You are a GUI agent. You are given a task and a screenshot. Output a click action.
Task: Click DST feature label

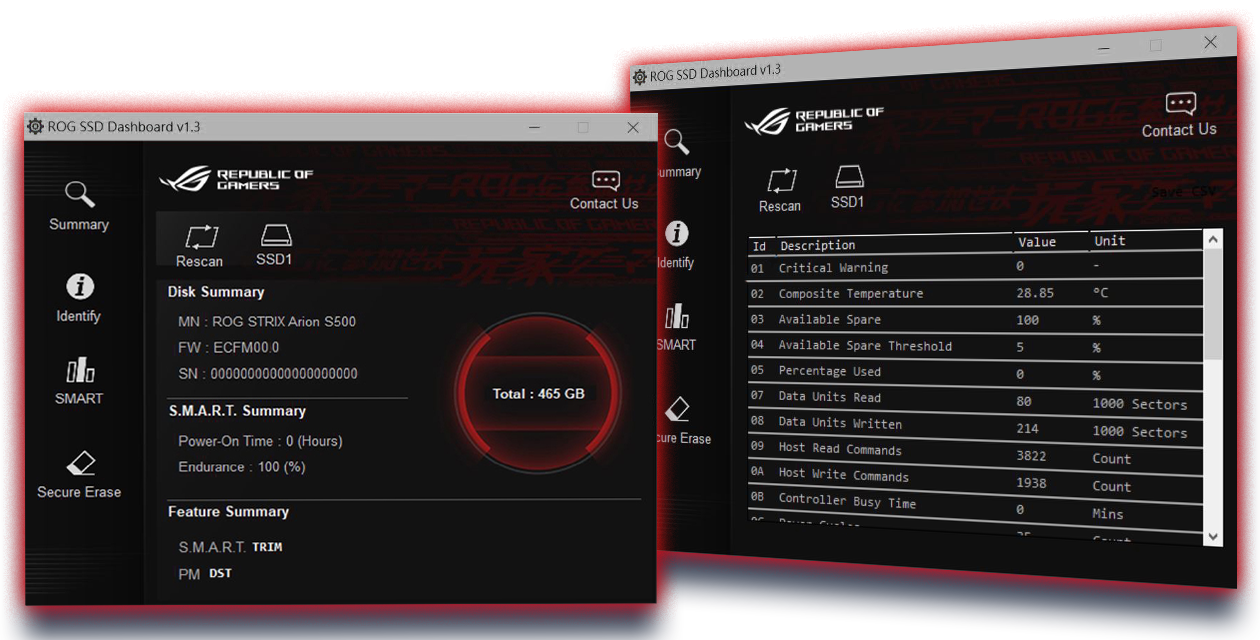coord(221,574)
